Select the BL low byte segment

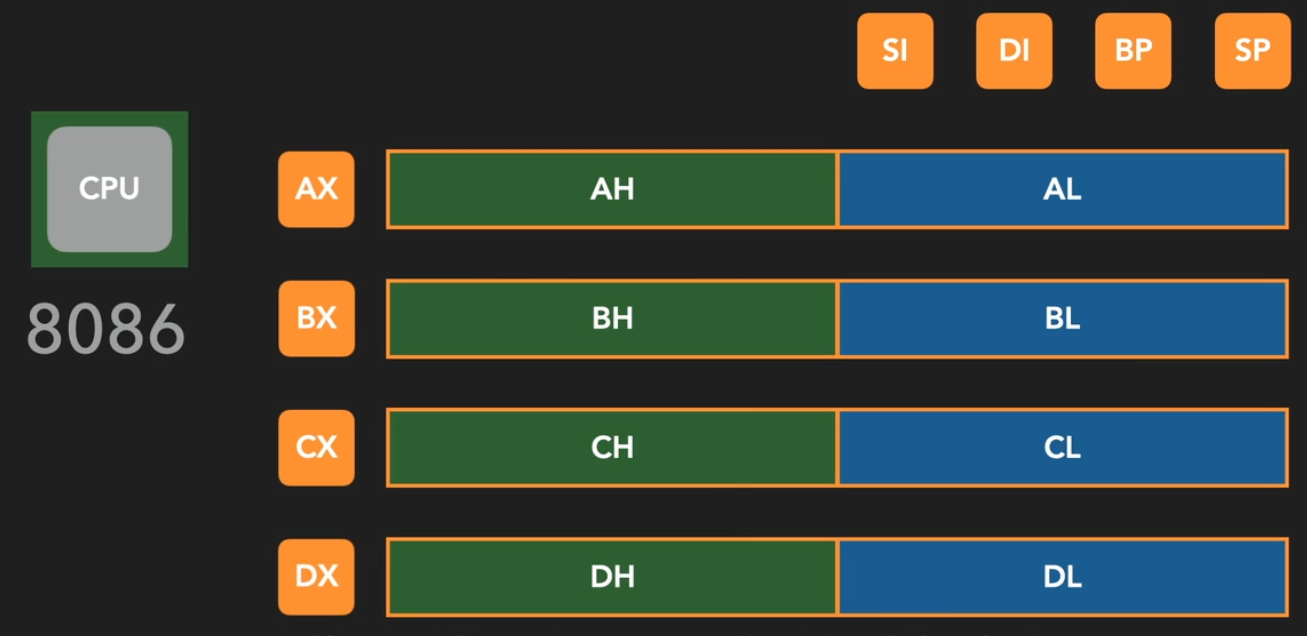pos(1062,319)
